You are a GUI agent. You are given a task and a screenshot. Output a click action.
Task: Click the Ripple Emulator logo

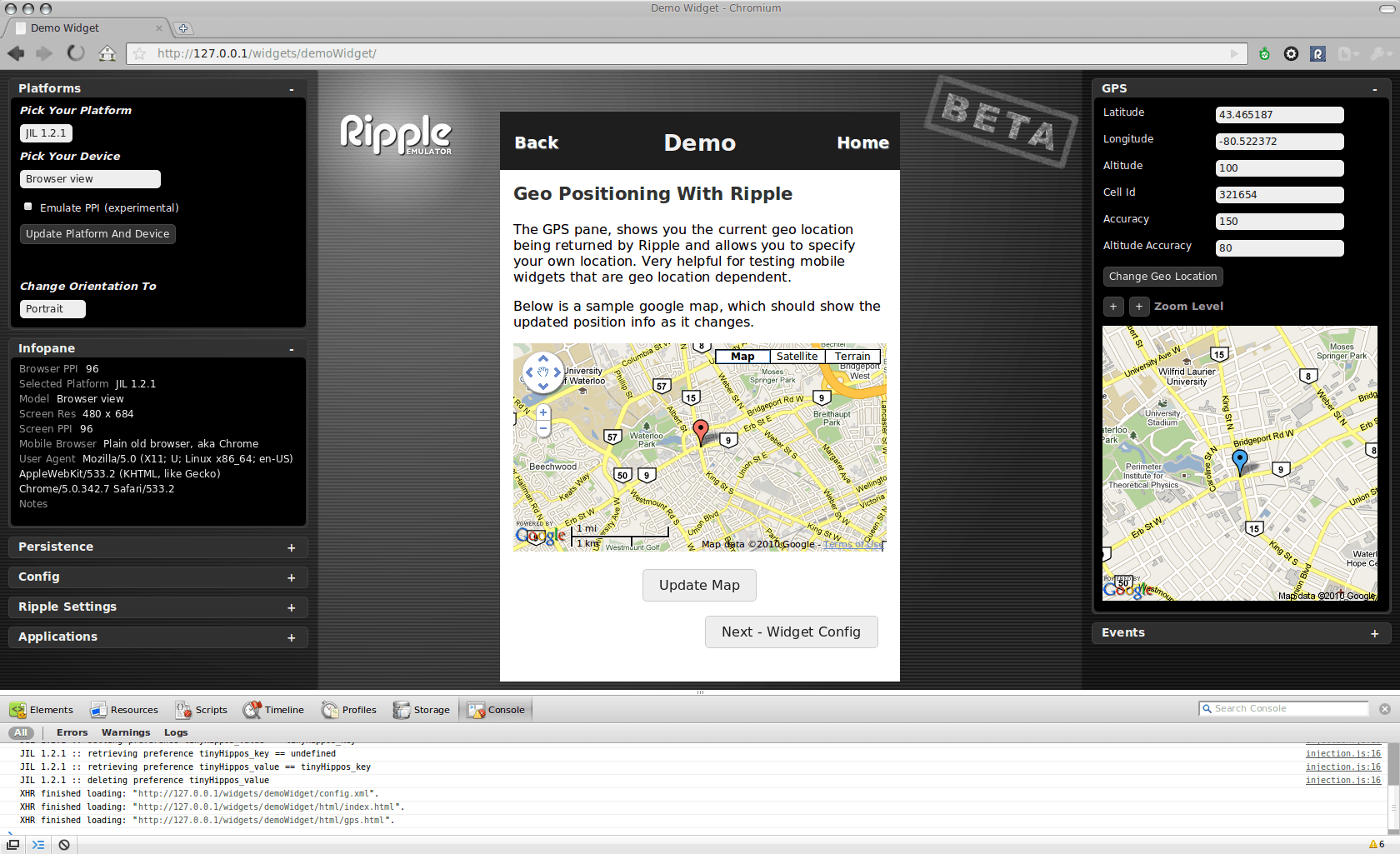coord(396,134)
